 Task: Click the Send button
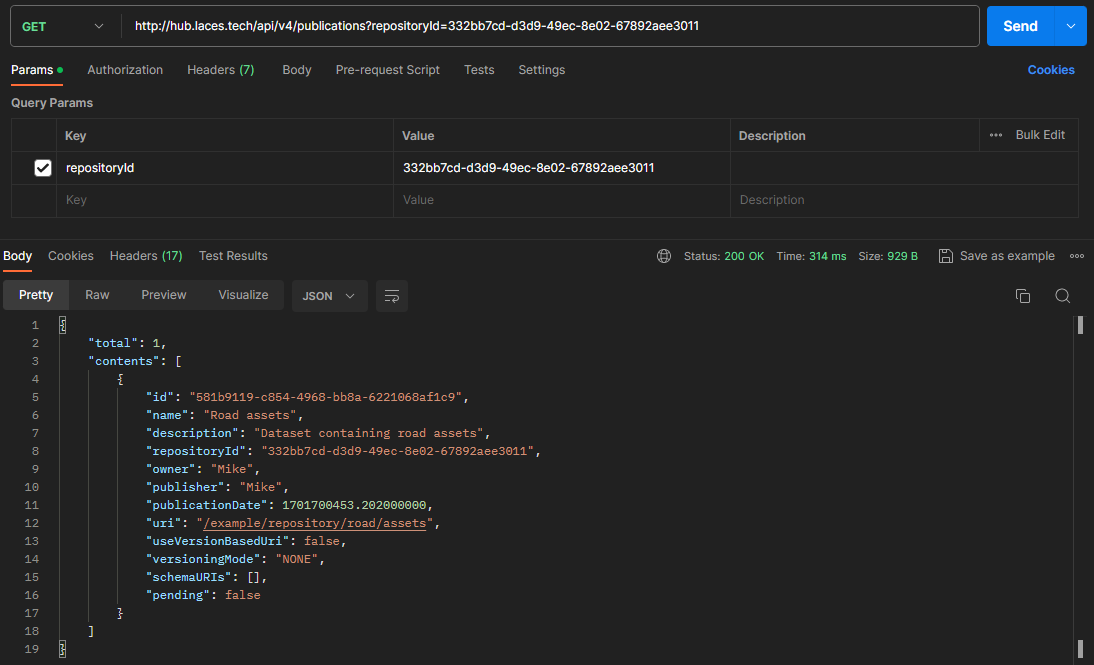[1020, 26]
